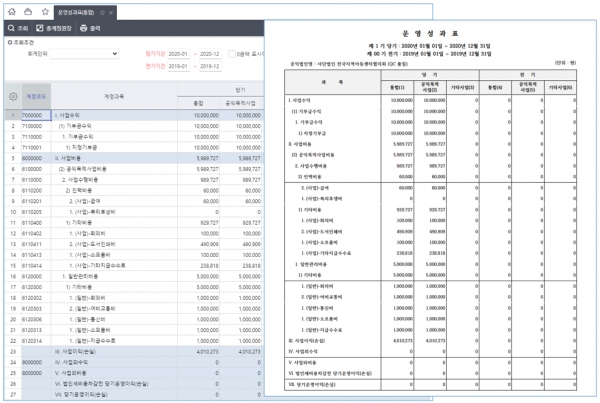
Task: Click the 계정과목 column header
Action: pyautogui.click(x=114, y=96)
